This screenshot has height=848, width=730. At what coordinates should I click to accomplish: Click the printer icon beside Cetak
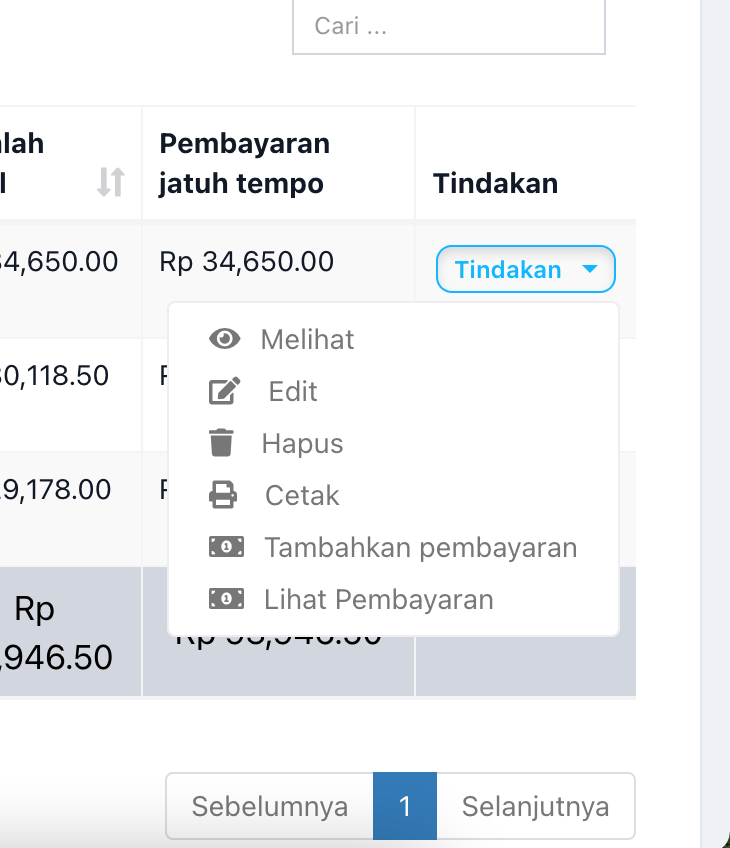(x=223, y=495)
